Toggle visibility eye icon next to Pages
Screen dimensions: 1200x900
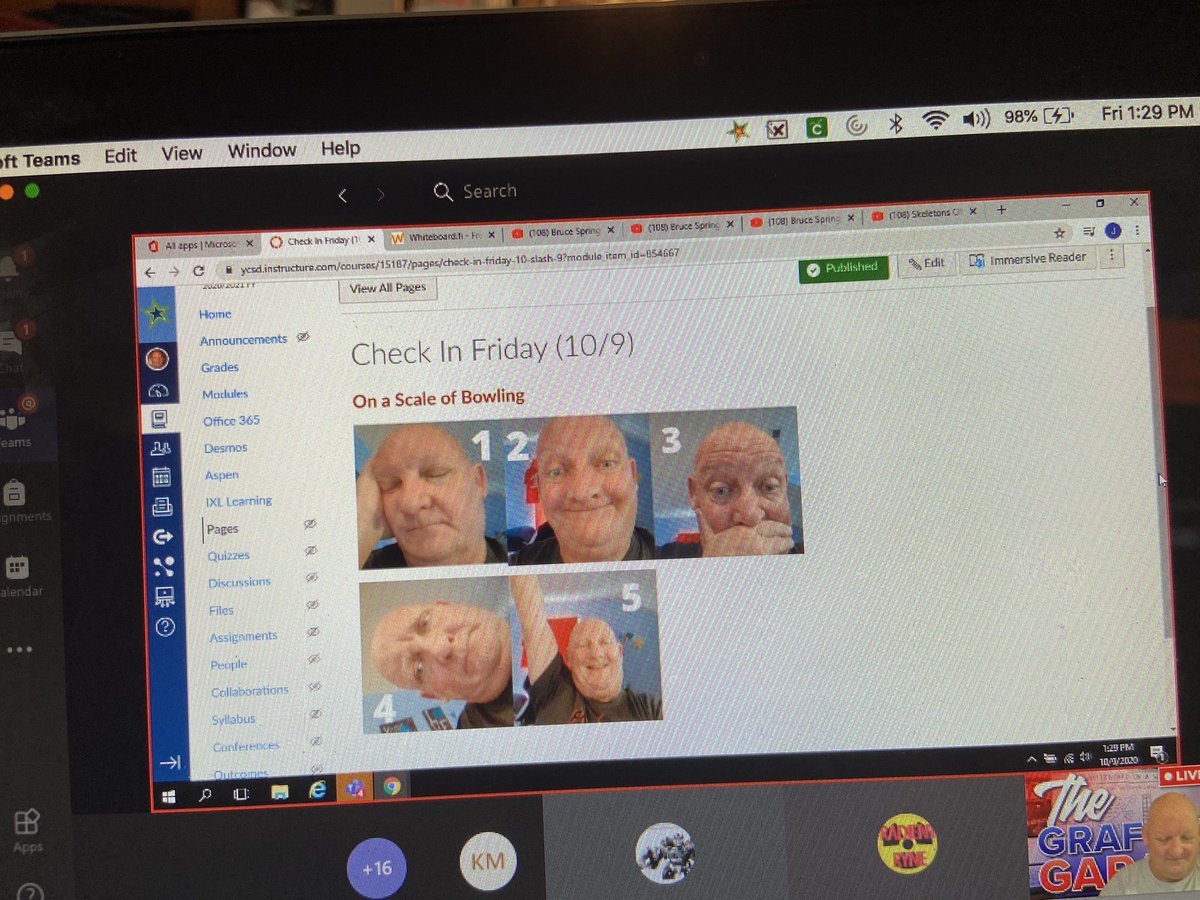(310, 524)
